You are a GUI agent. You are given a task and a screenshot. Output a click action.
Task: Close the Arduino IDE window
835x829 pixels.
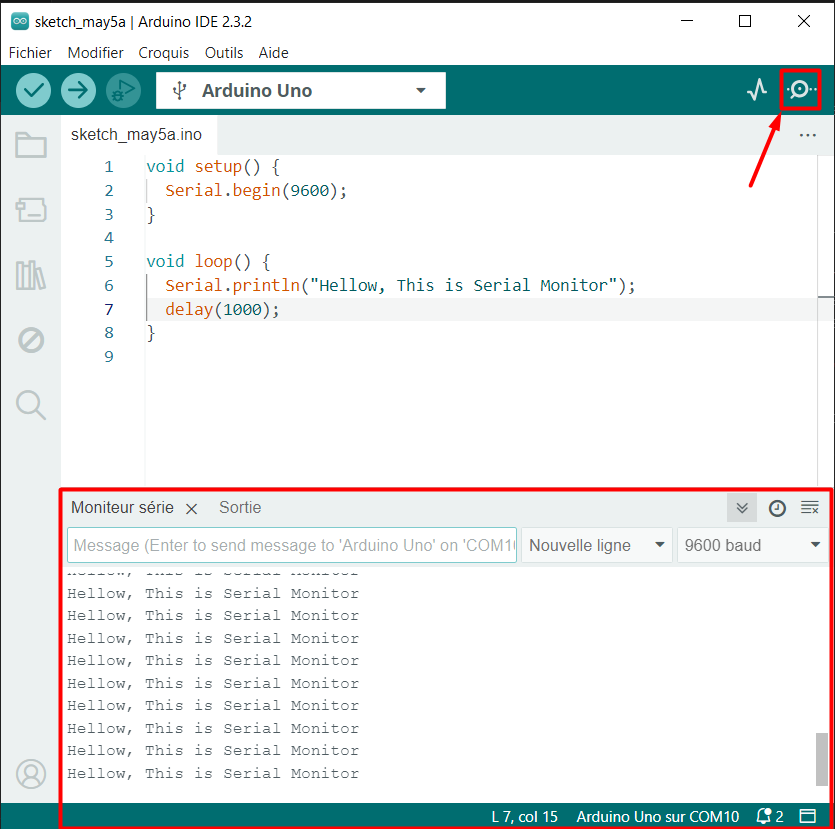(x=804, y=21)
